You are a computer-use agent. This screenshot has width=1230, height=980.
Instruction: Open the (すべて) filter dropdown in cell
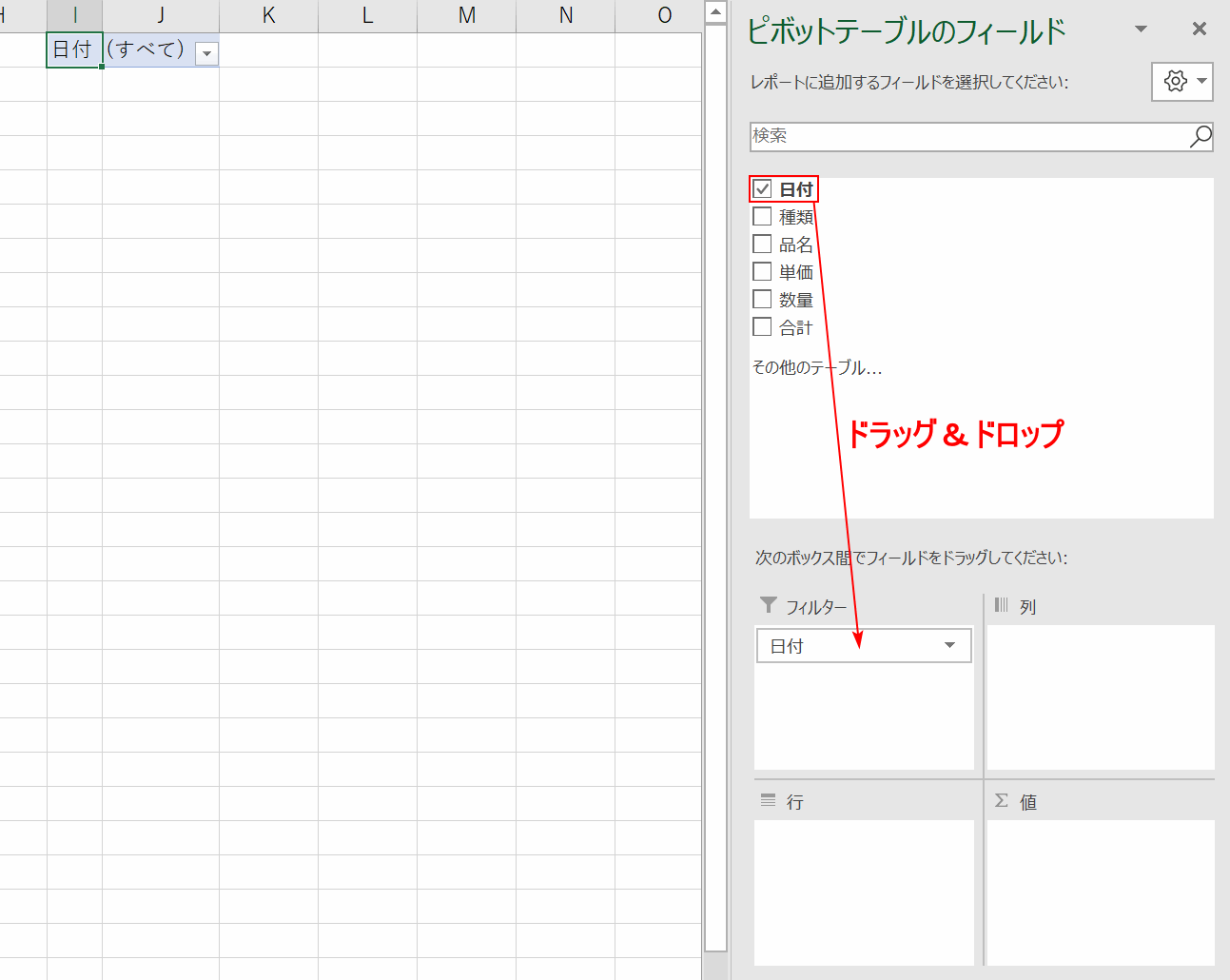click(x=206, y=53)
